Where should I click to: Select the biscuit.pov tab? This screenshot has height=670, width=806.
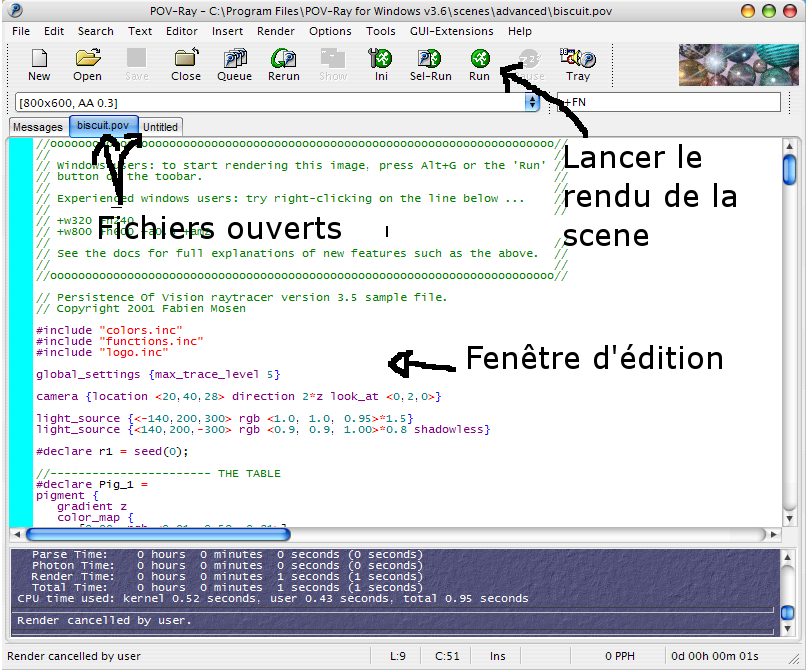click(x=103, y=126)
